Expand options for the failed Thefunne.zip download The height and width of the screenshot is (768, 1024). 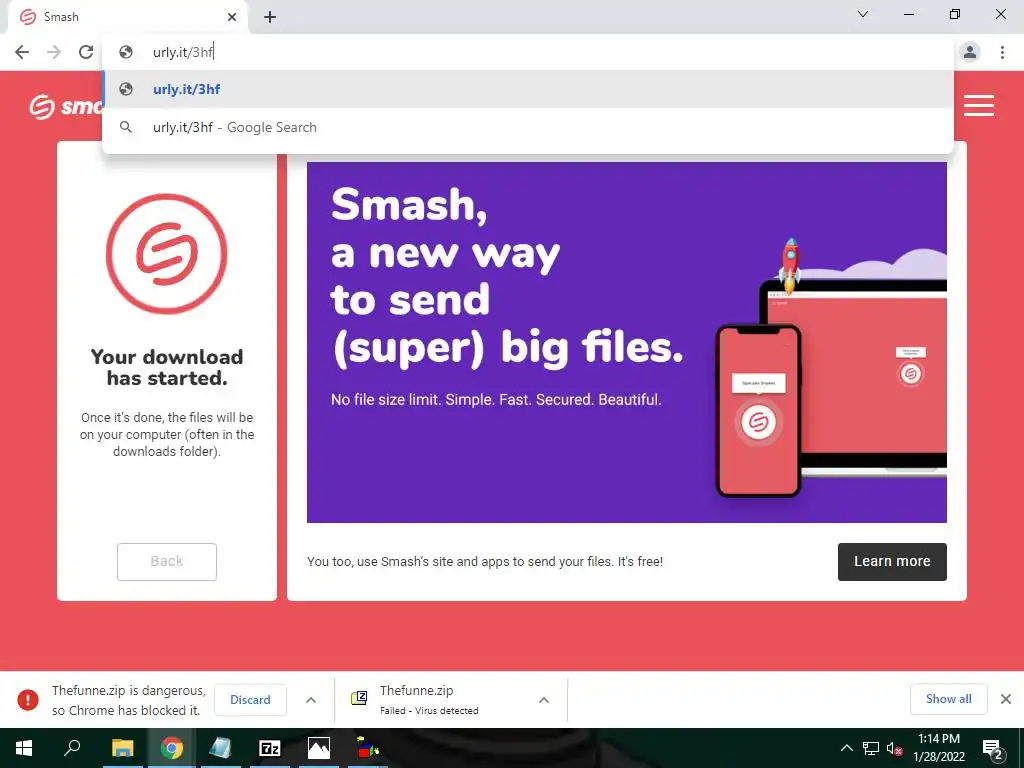(x=543, y=700)
